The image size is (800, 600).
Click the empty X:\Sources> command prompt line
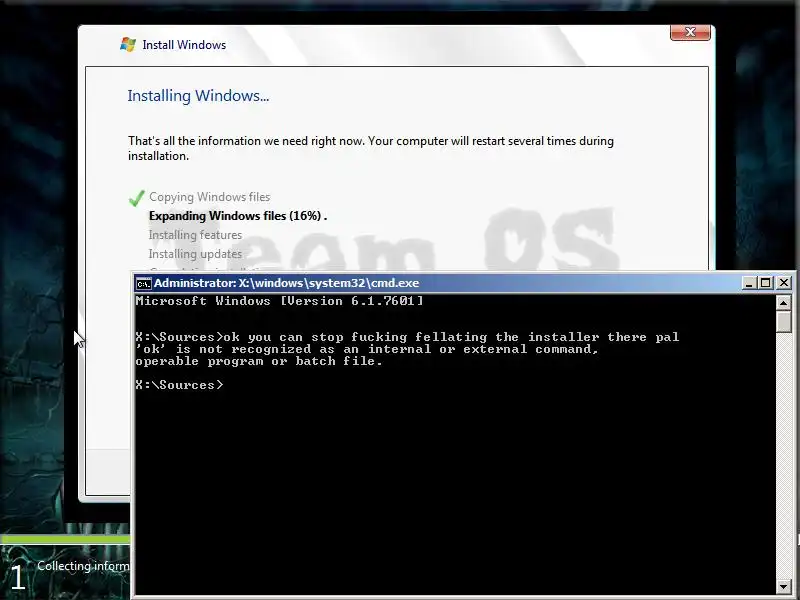pos(180,385)
